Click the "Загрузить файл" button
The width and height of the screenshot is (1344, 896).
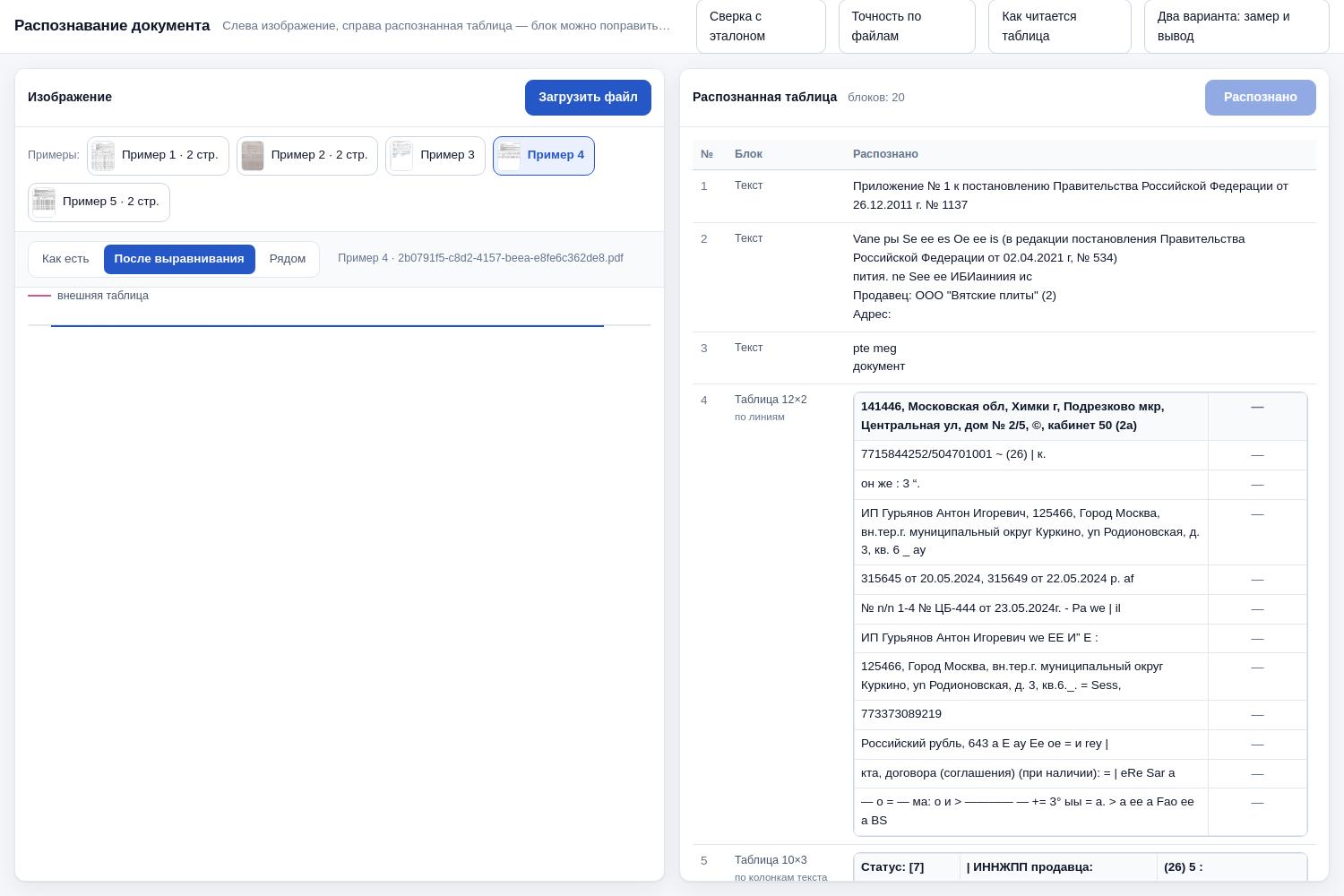[x=588, y=98]
